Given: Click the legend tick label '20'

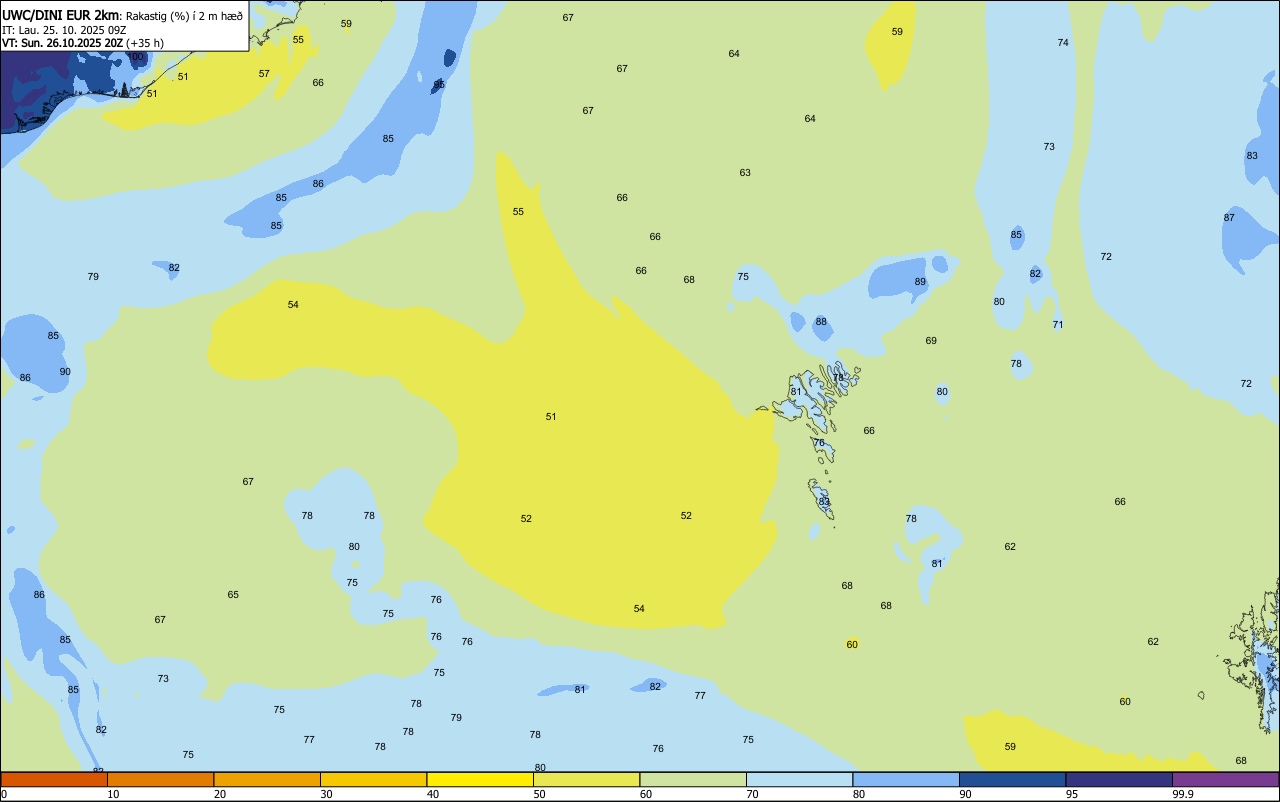Looking at the screenshot, I should [220, 794].
